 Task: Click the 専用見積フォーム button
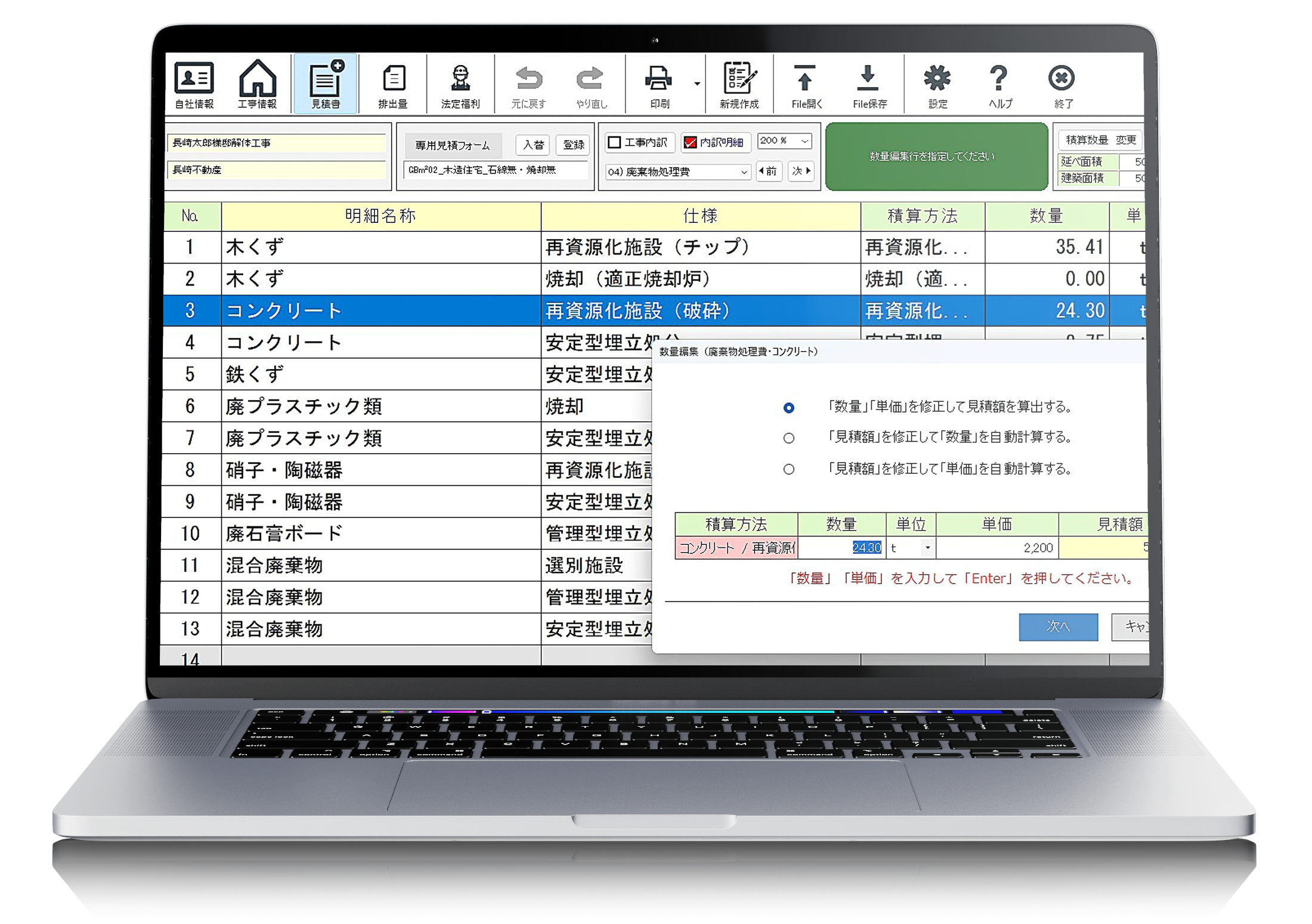452,145
